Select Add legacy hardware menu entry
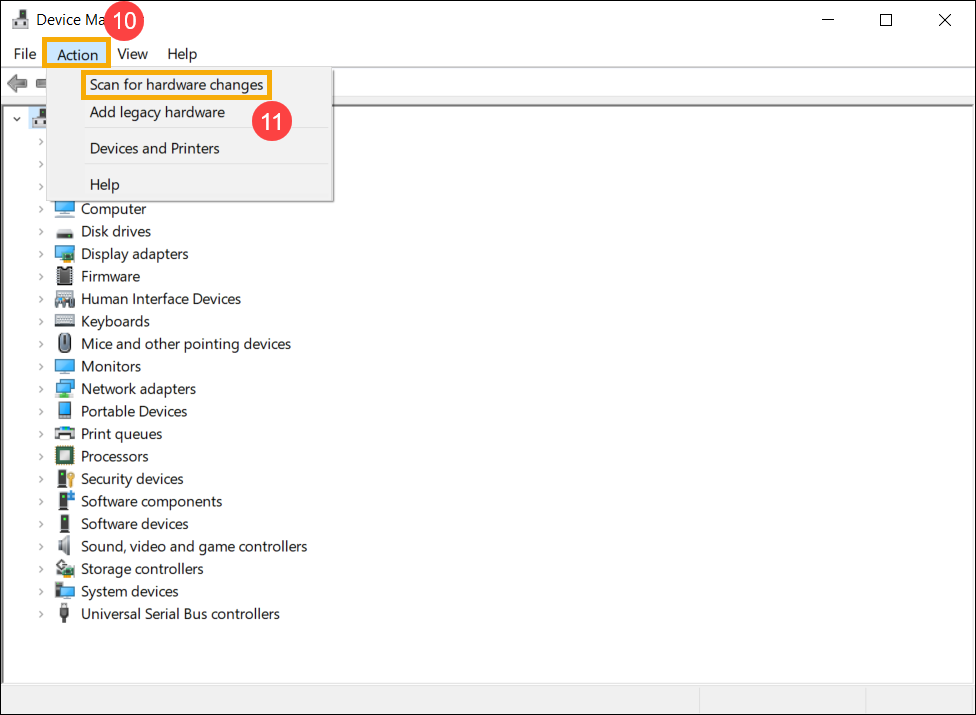 point(157,113)
